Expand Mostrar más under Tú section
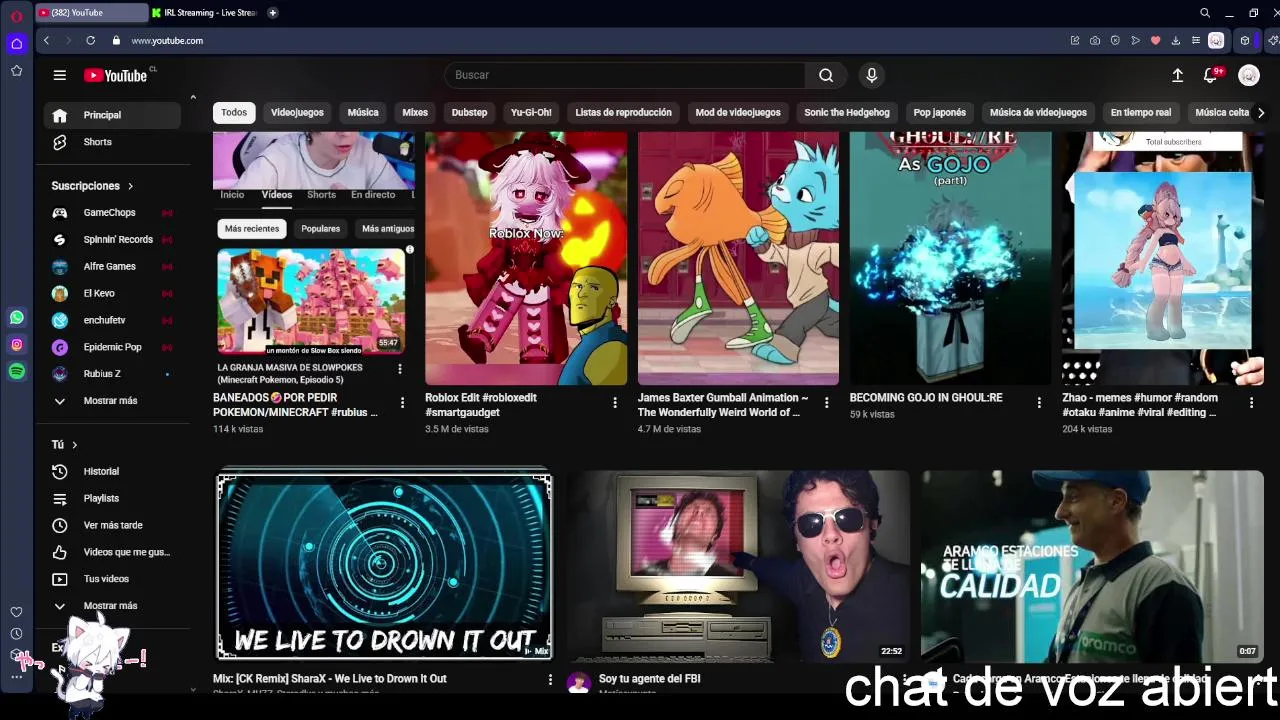The height and width of the screenshot is (720, 1280). tap(111, 606)
